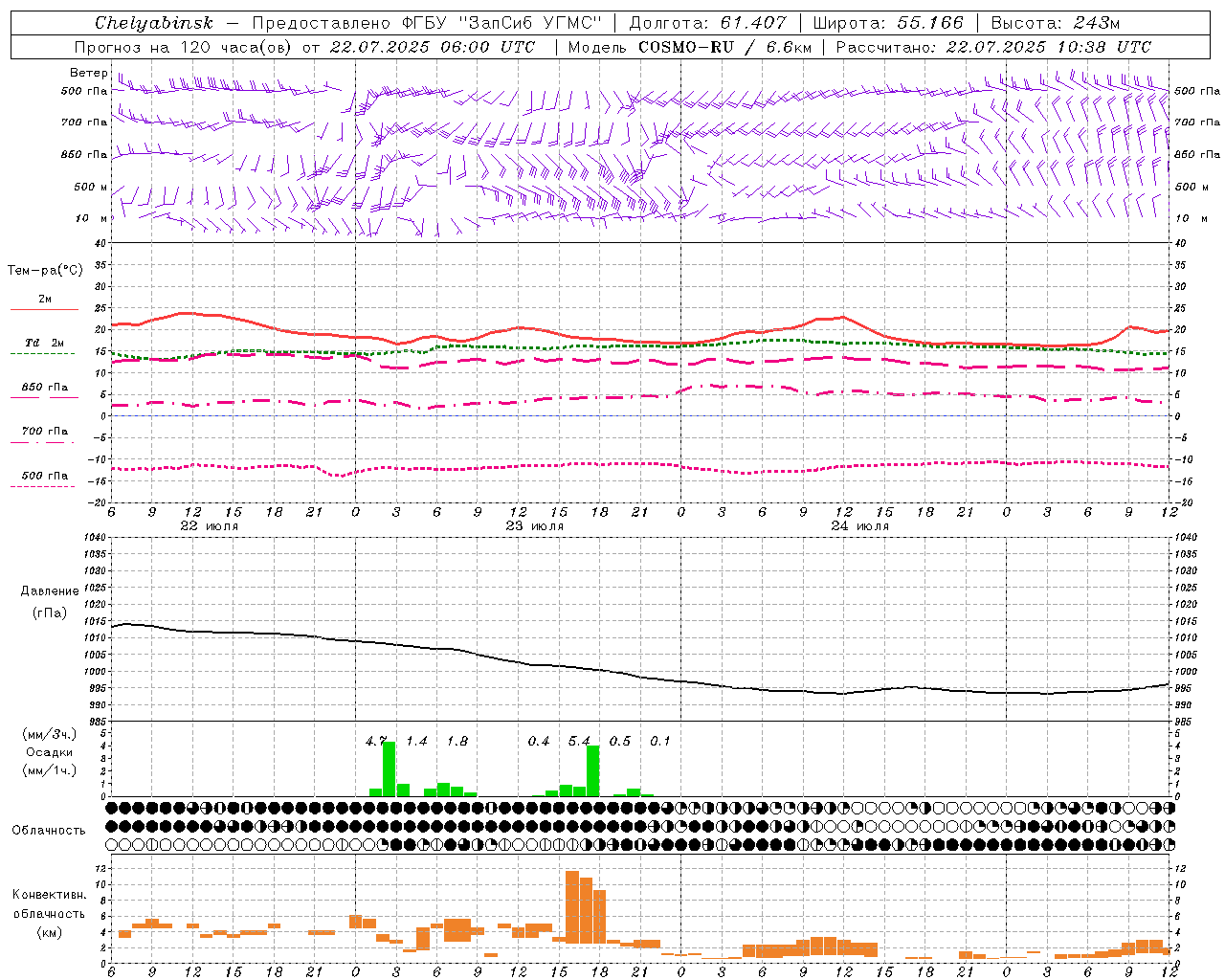Click the '(мм/1ч.)' unit label
The image size is (1225, 980).
(x=50, y=770)
